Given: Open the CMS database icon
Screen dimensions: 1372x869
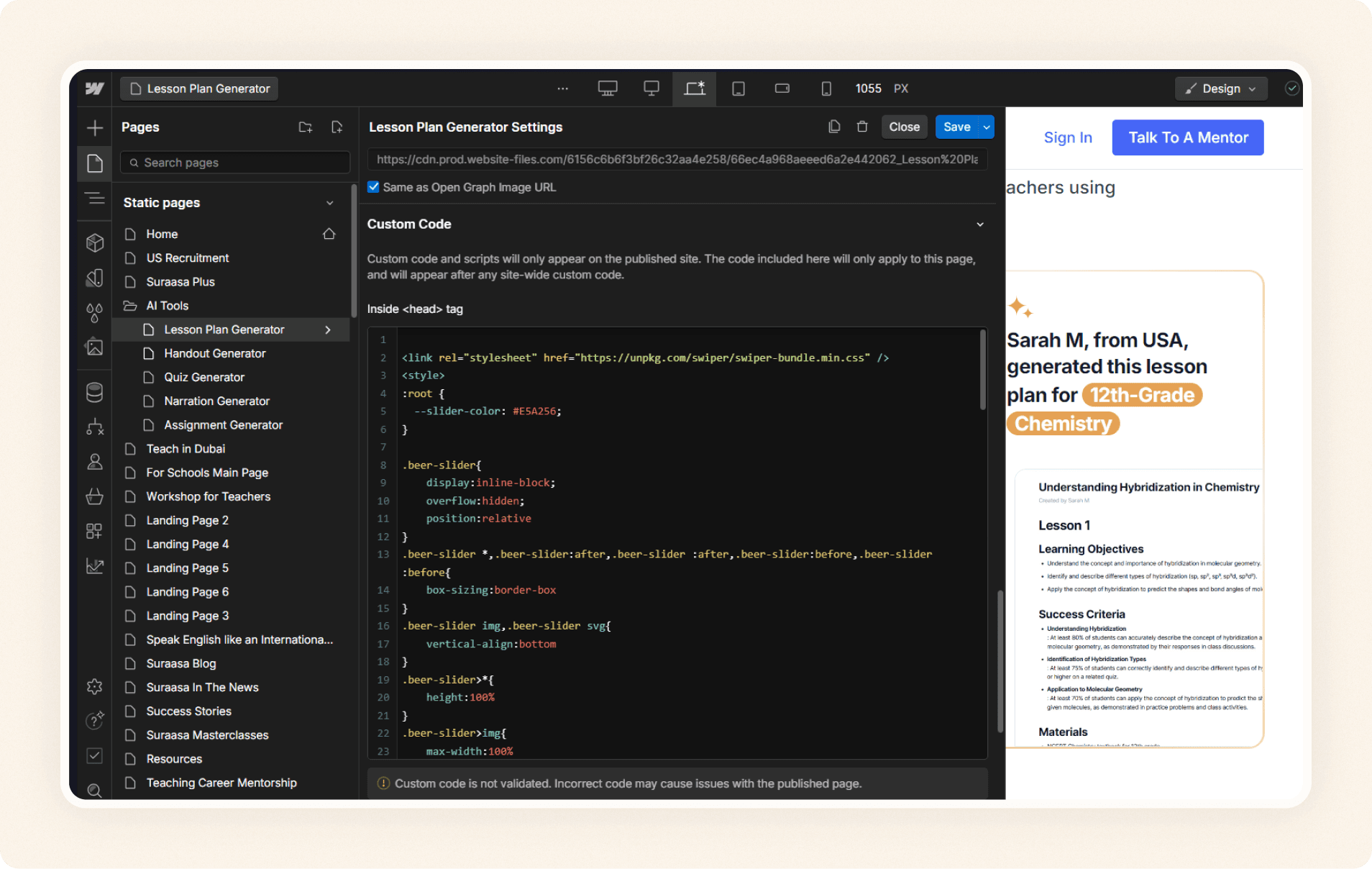Looking at the screenshot, I should click(94, 392).
